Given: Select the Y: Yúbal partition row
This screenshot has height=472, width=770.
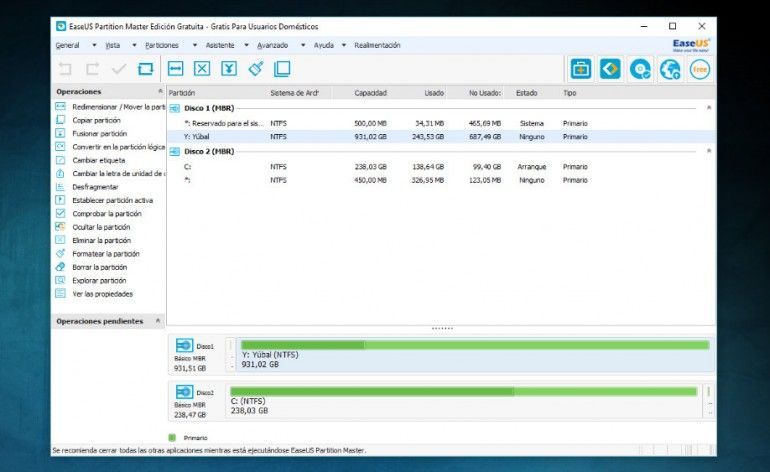Looking at the screenshot, I should point(440,137).
